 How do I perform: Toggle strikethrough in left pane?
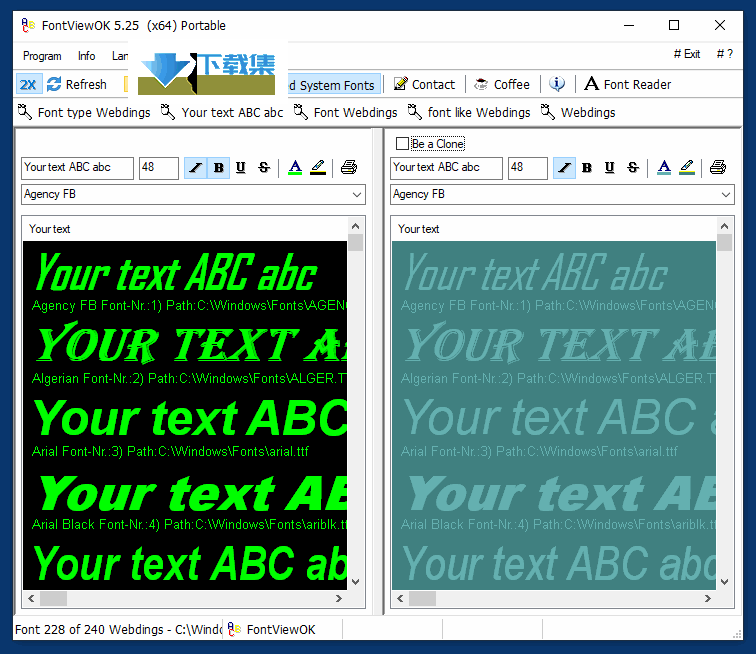tap(264, 168)
